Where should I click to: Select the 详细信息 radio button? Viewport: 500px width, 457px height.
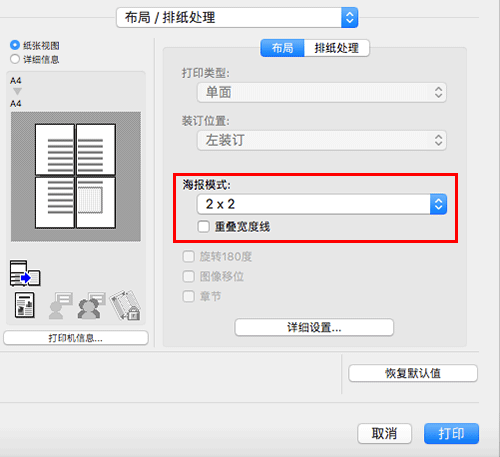click(x=15, y=59)
